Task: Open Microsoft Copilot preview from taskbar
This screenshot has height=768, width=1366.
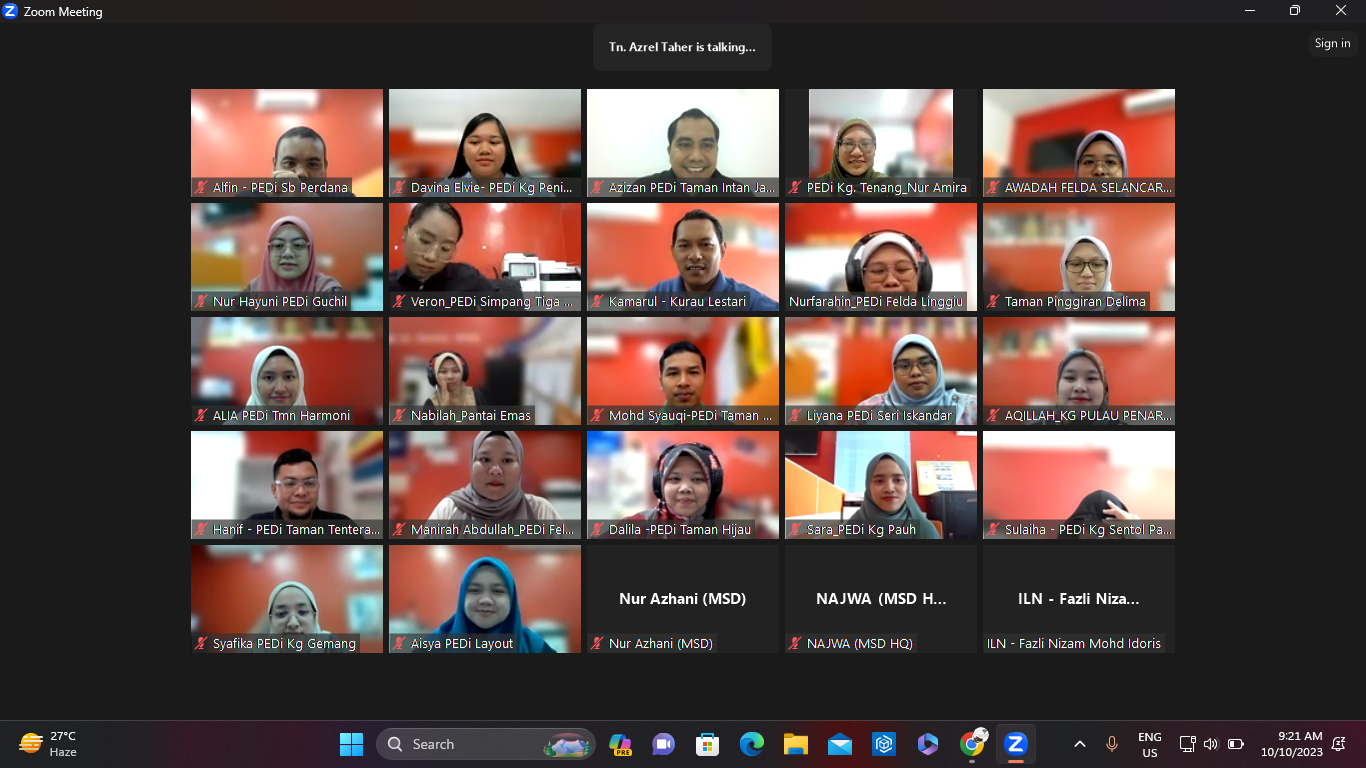Action: 620,744
